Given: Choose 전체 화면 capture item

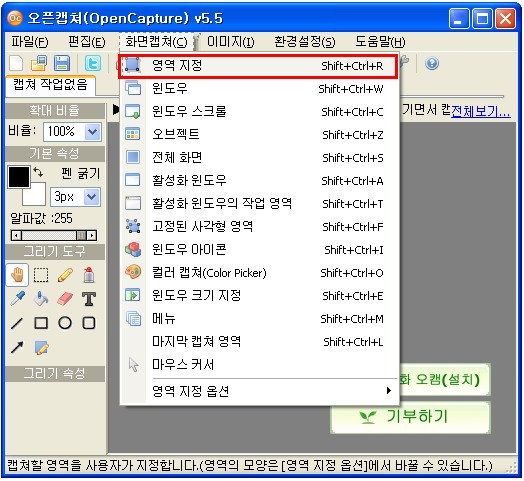Looking at the screenshot, I should point(259,157).
